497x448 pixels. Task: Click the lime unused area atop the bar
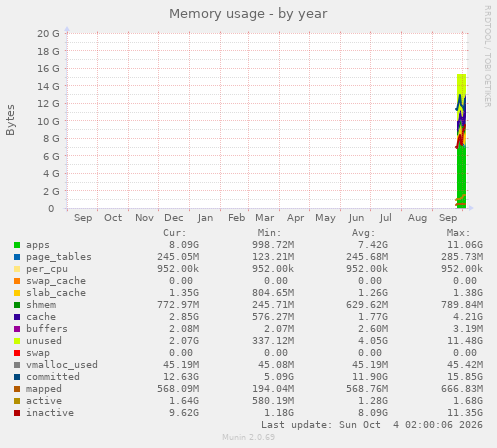(x=461, y=85)
